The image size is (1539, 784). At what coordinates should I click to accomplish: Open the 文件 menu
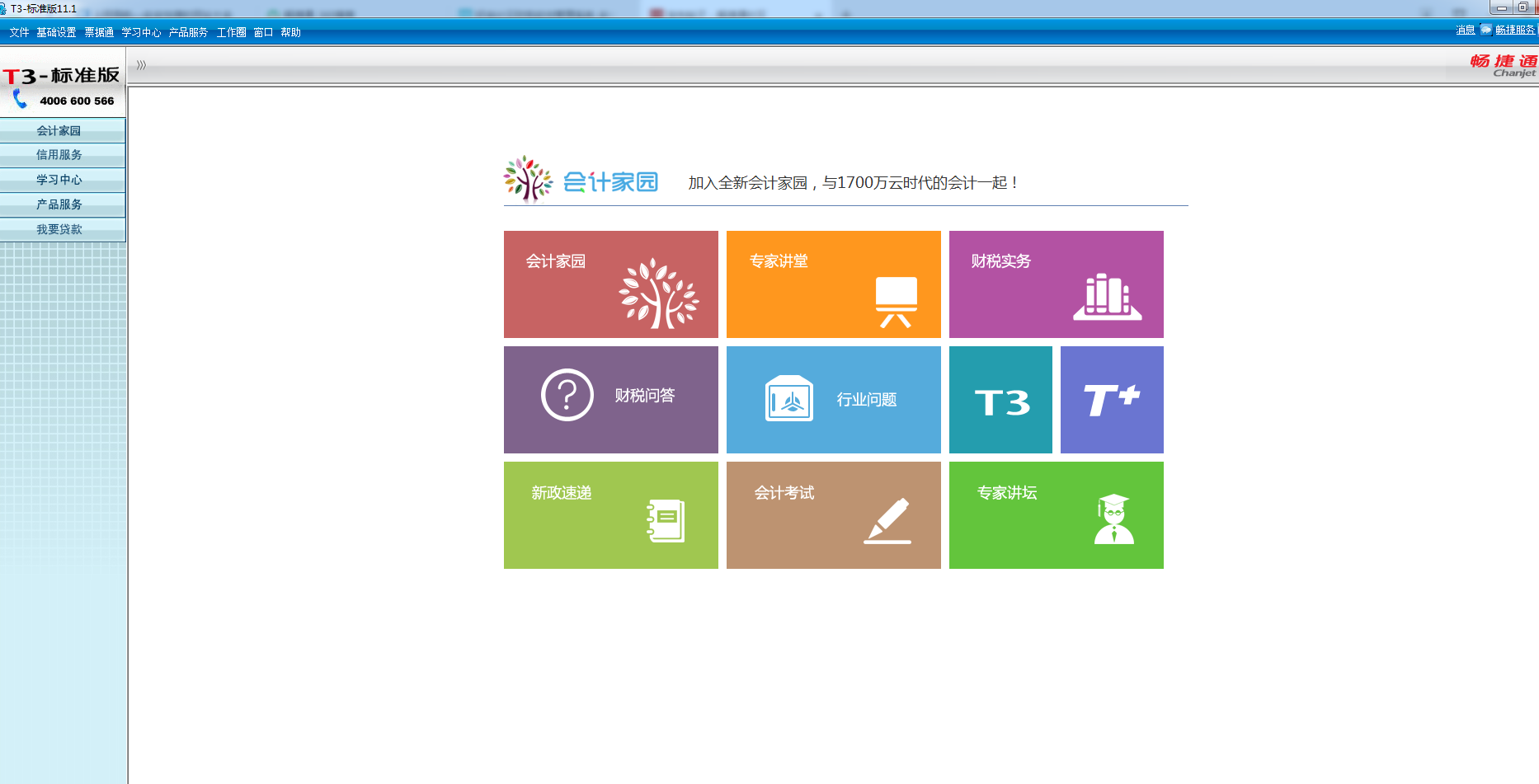click(20, 32)
